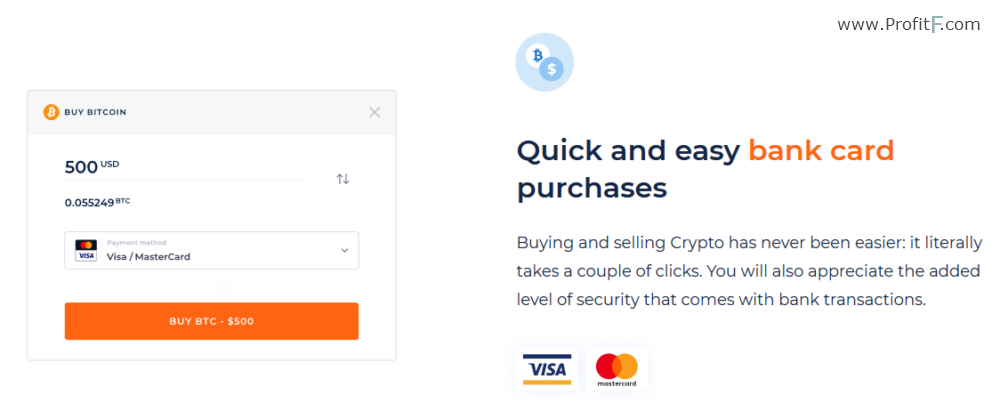Click the orange Bitcoin logo icon
1000x411 pixels.
[51, 112]
